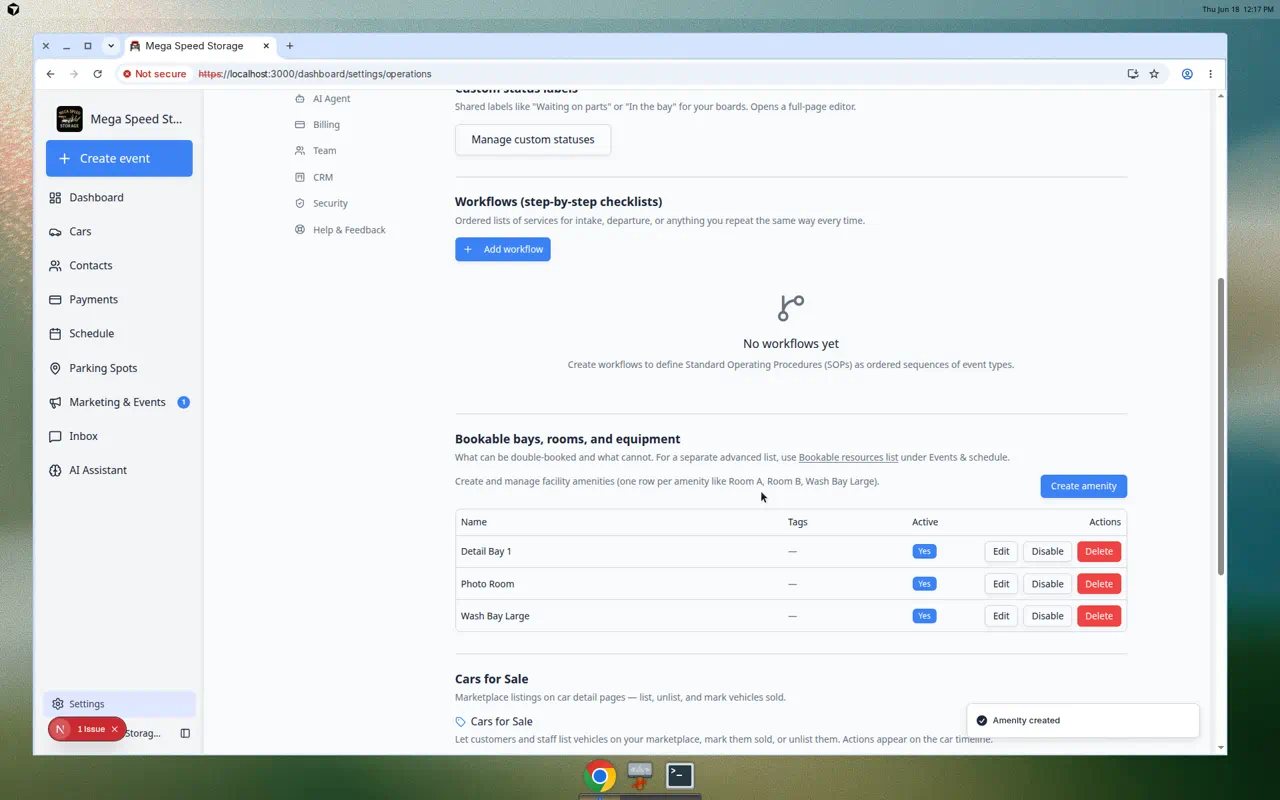The width and height of the screenshot is (1280, 800).
Task: Open the terminal from the dock
Action: 680,776
